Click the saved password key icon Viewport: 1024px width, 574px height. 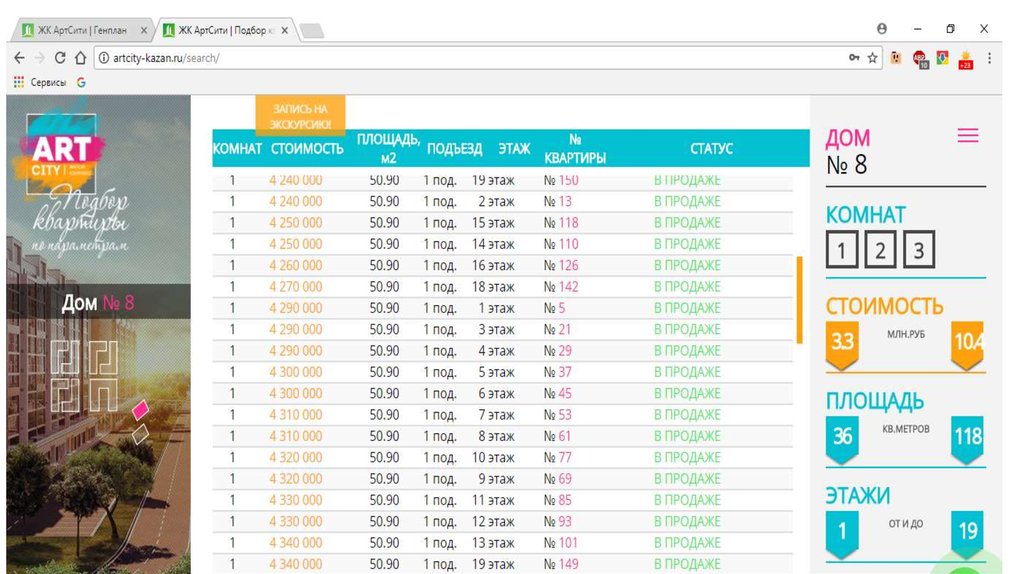tap(854, 58)
